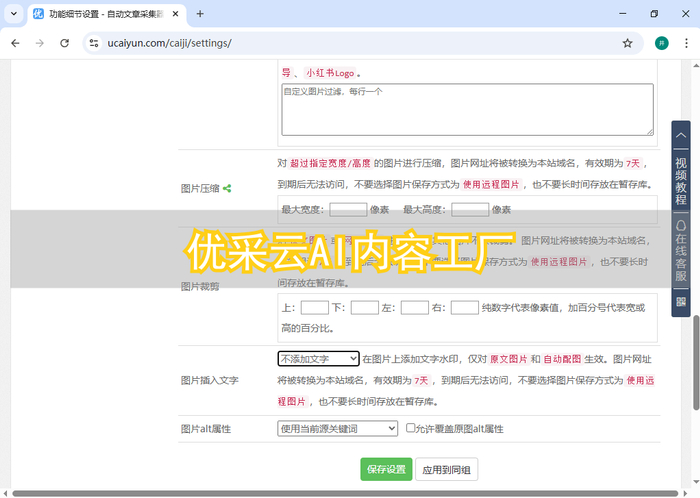
Task: Click the address bar URL
Action: (170, 43)
